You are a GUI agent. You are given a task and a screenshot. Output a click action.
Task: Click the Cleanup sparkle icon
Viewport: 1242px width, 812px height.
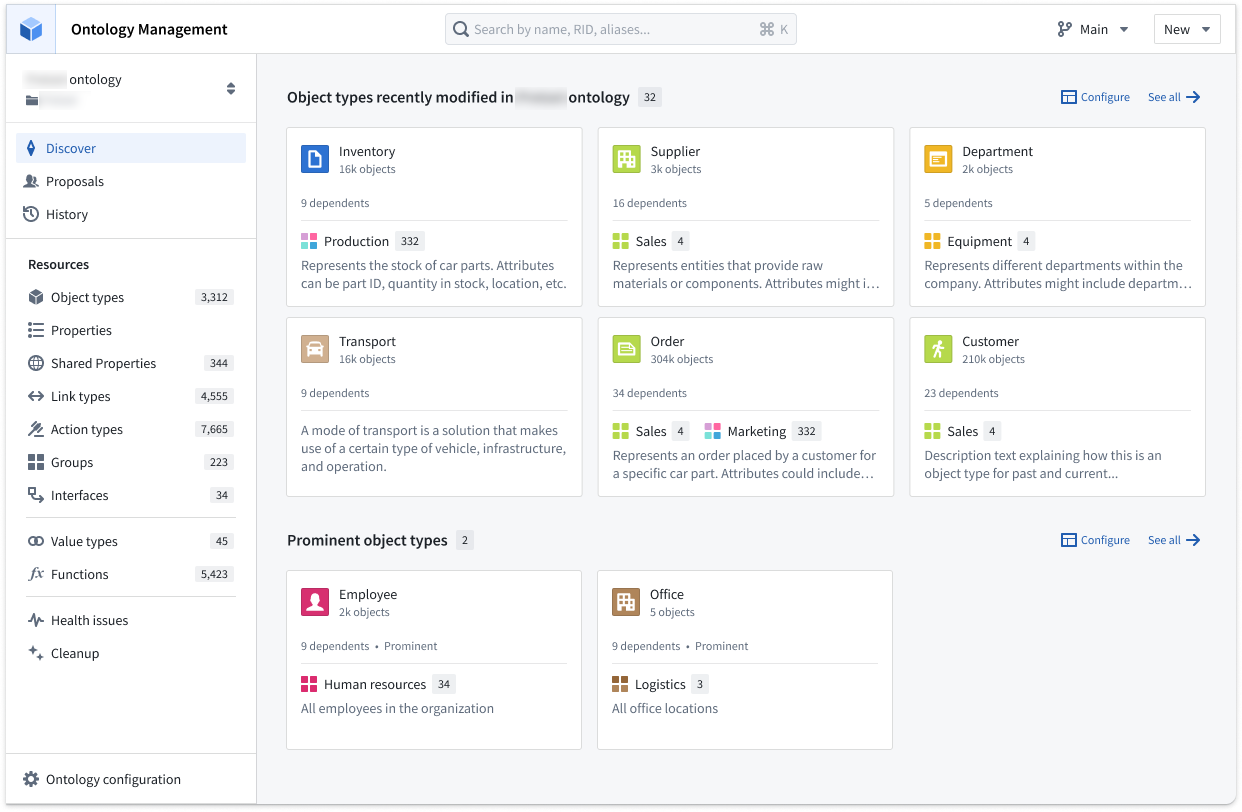tap(36, 653)
